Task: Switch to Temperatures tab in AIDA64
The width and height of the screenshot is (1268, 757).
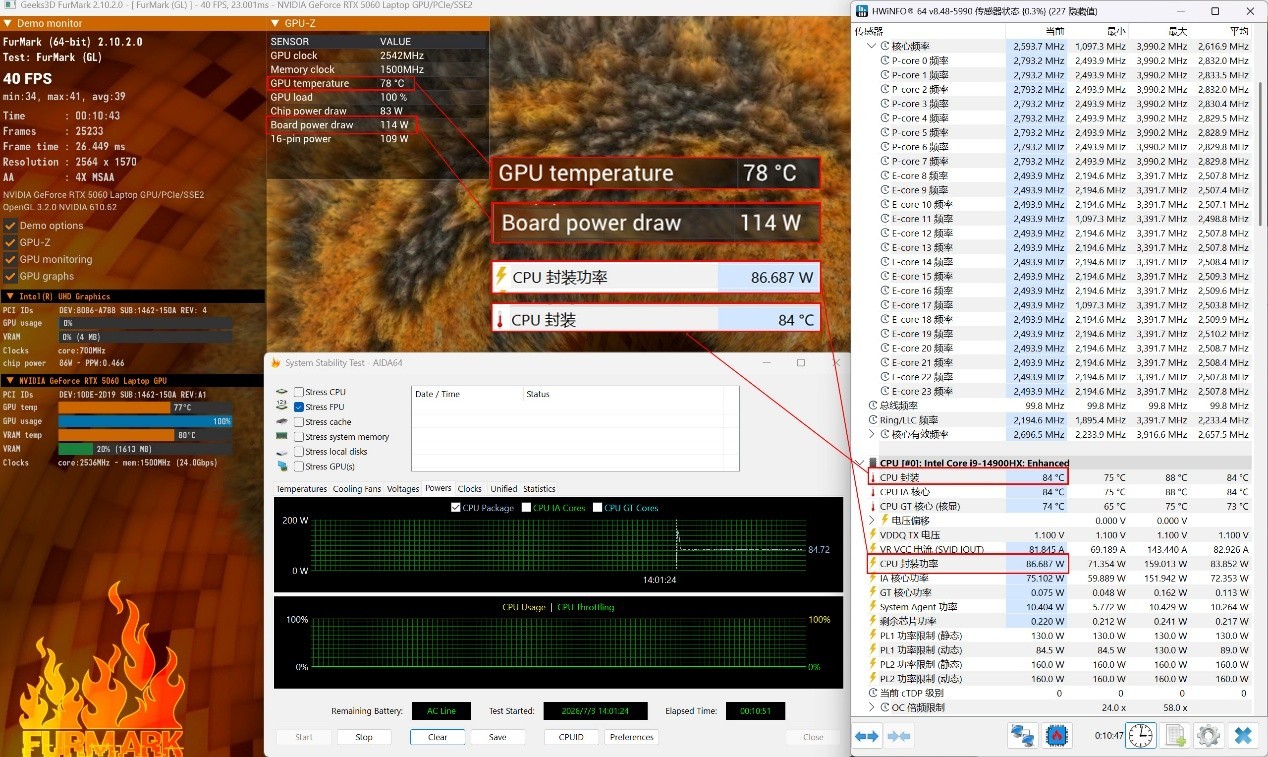Action: click(302, 489)
